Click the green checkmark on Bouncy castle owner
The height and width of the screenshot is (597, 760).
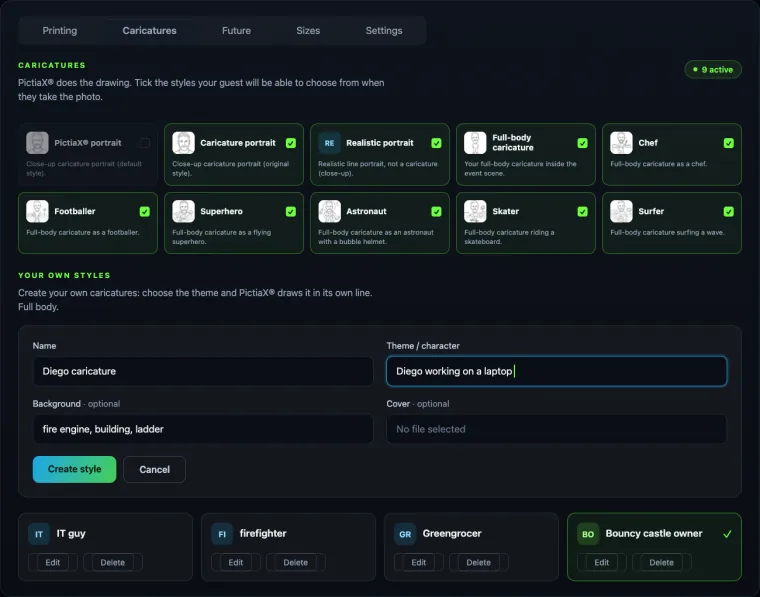click(x=727, y=534)
